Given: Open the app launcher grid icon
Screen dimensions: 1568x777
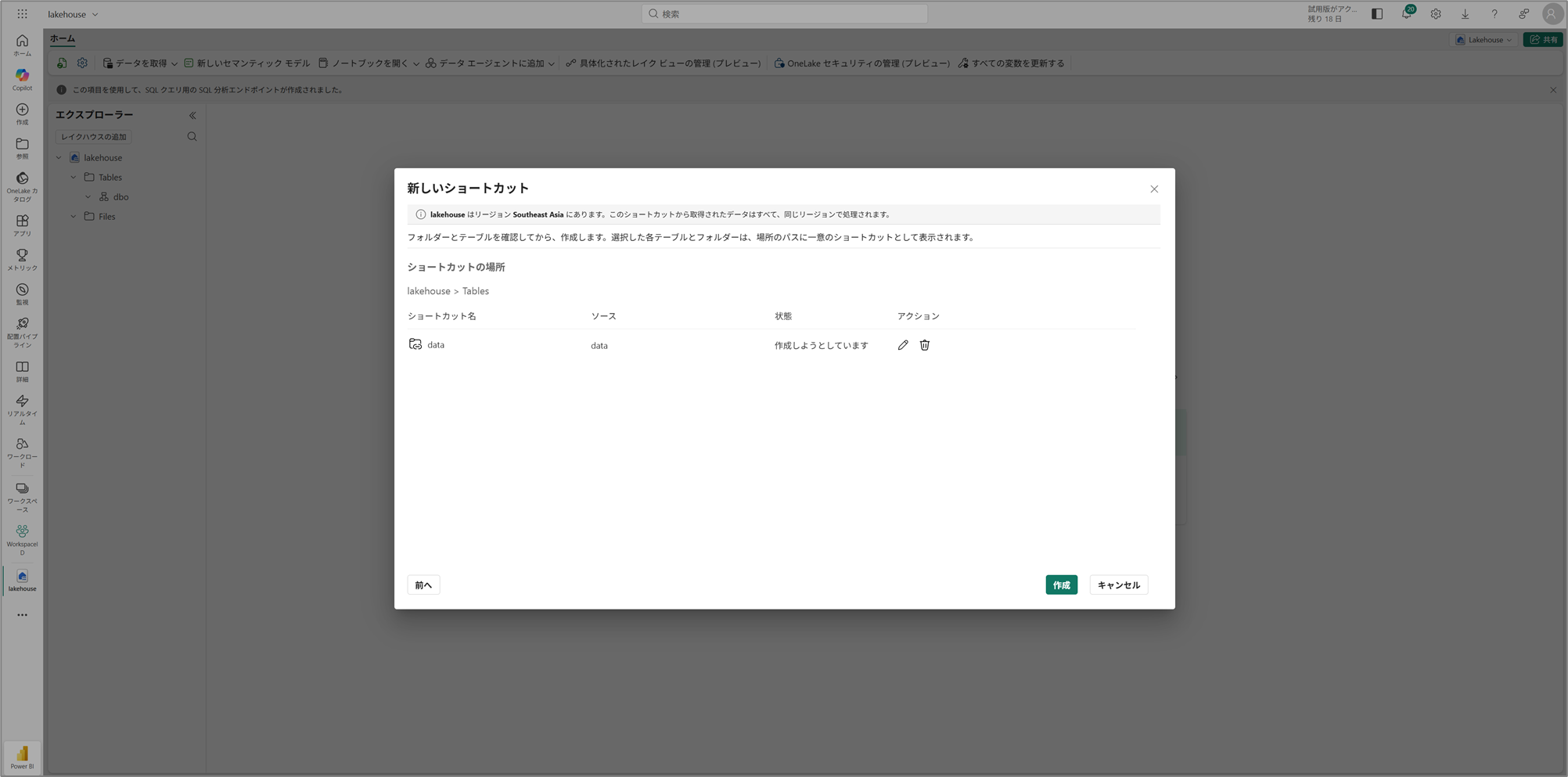Looking at the screenshot, I should point(22,14).
